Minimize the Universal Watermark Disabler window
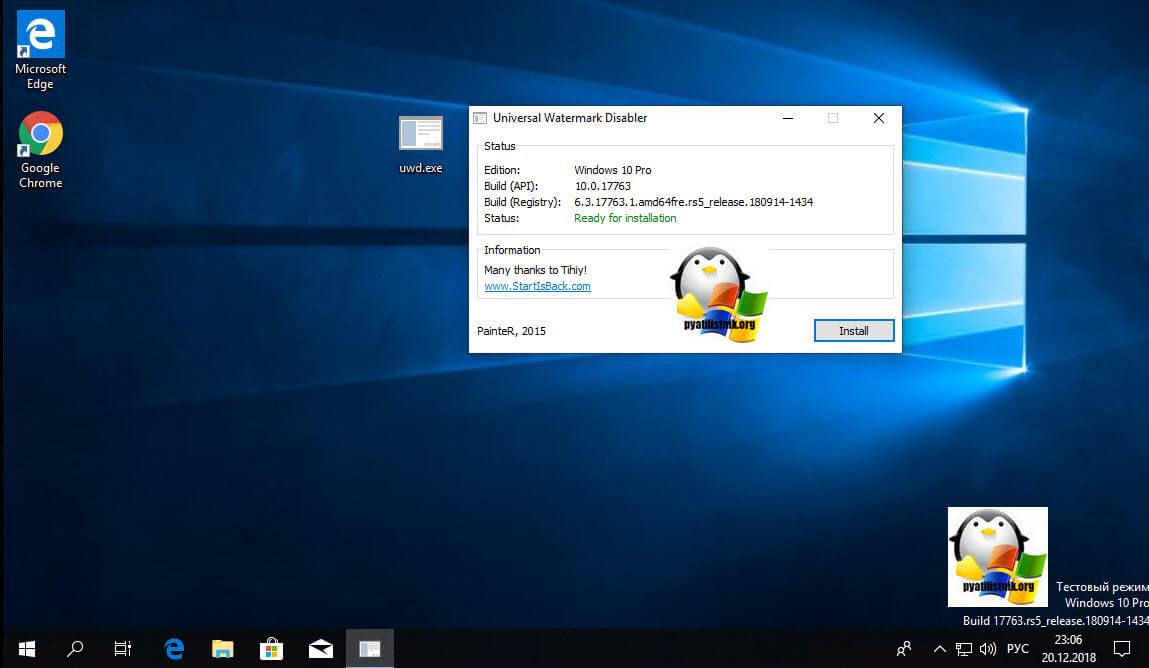1149x668 pixels. click(788, 118)
